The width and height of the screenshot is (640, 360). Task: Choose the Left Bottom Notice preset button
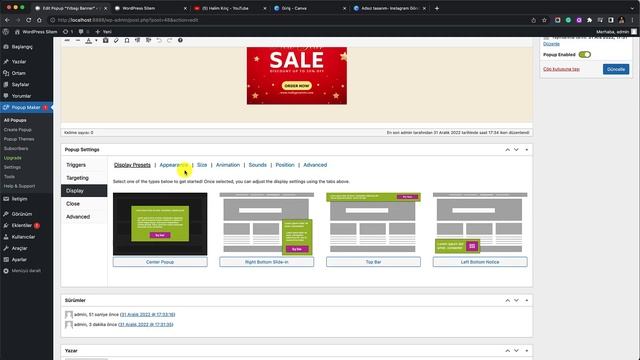pos(480,262)
